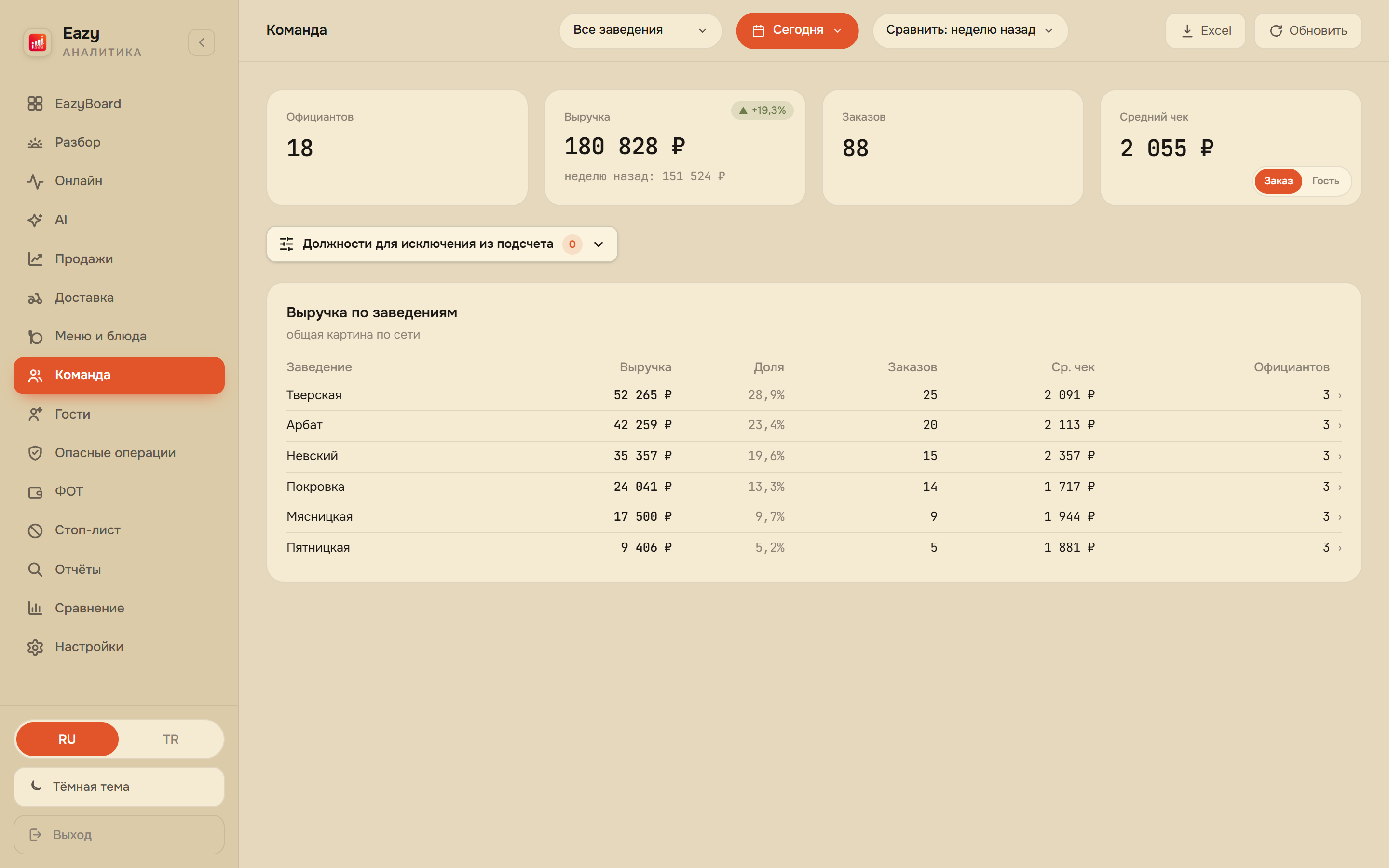Click the AI sparkle icon
The image size is (1389, 868).
point(35,220)
